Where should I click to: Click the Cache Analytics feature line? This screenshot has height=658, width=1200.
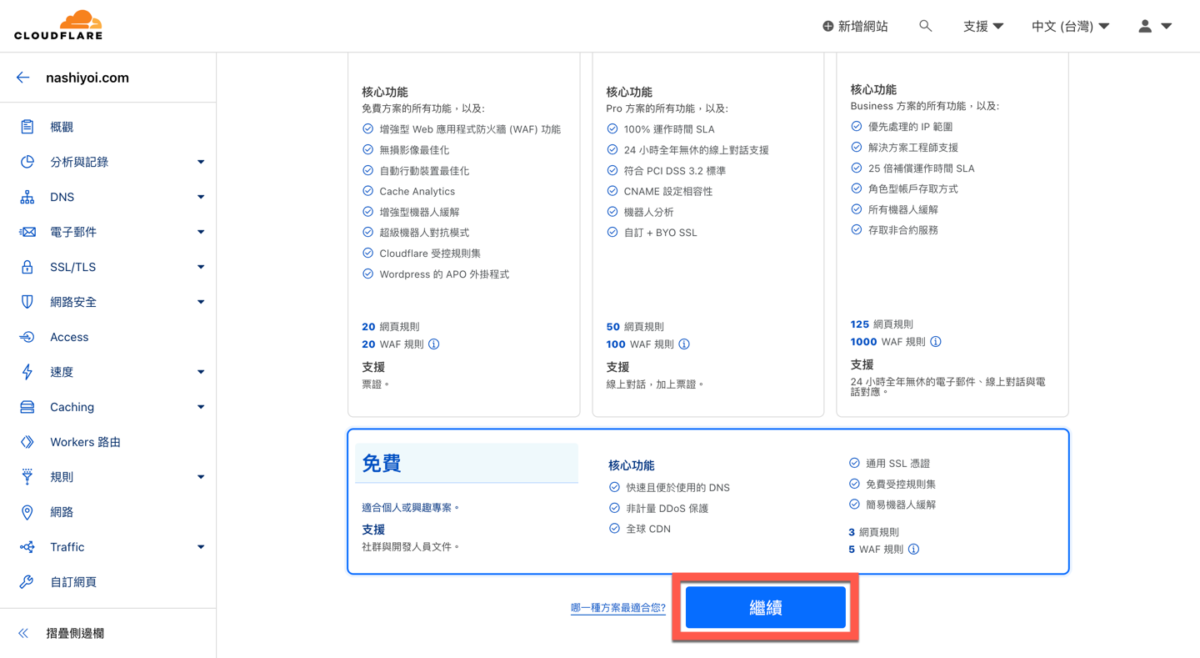417,191
